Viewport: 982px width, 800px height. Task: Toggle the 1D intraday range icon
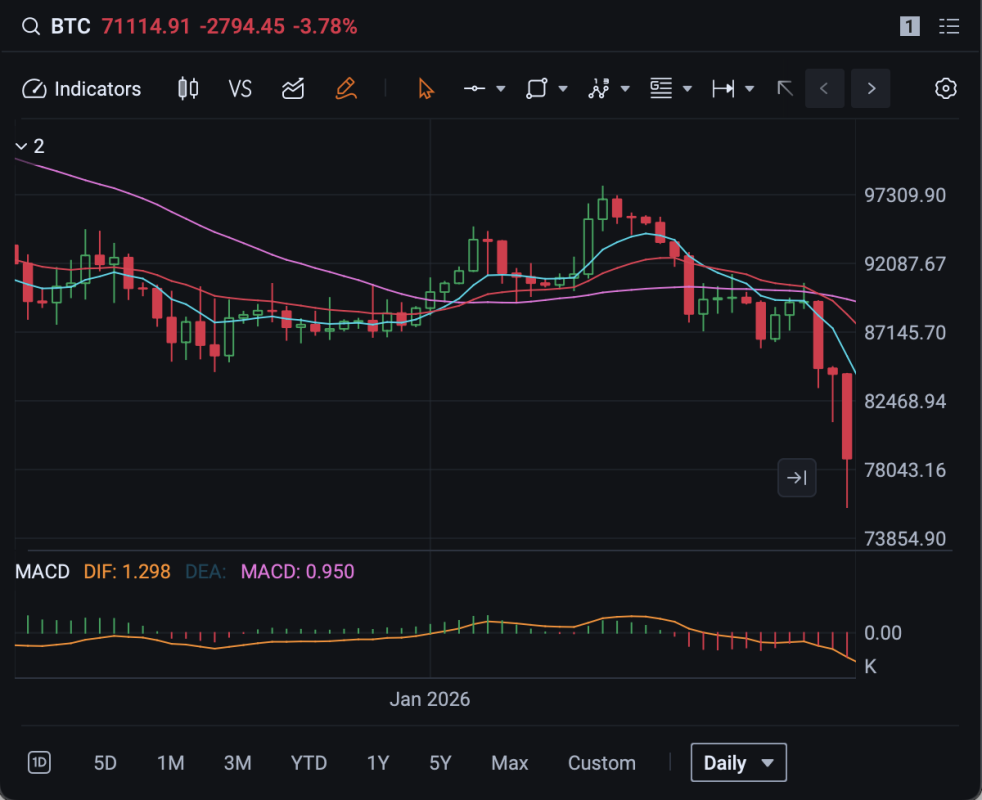tap(39, 763)
